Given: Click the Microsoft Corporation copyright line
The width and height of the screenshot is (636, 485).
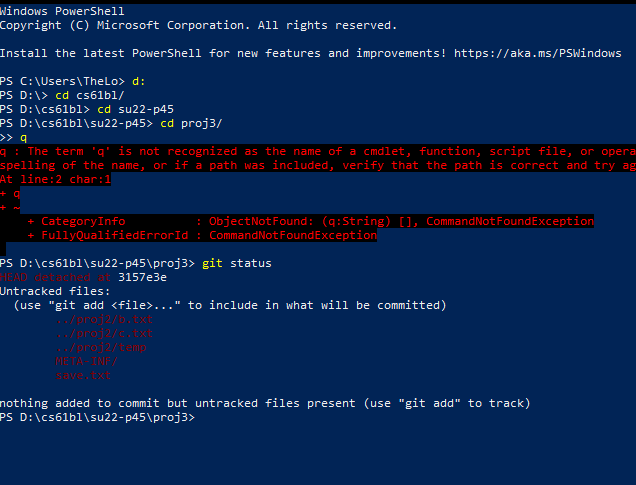Looking at the screenshot, I should [x=198, y=24].
